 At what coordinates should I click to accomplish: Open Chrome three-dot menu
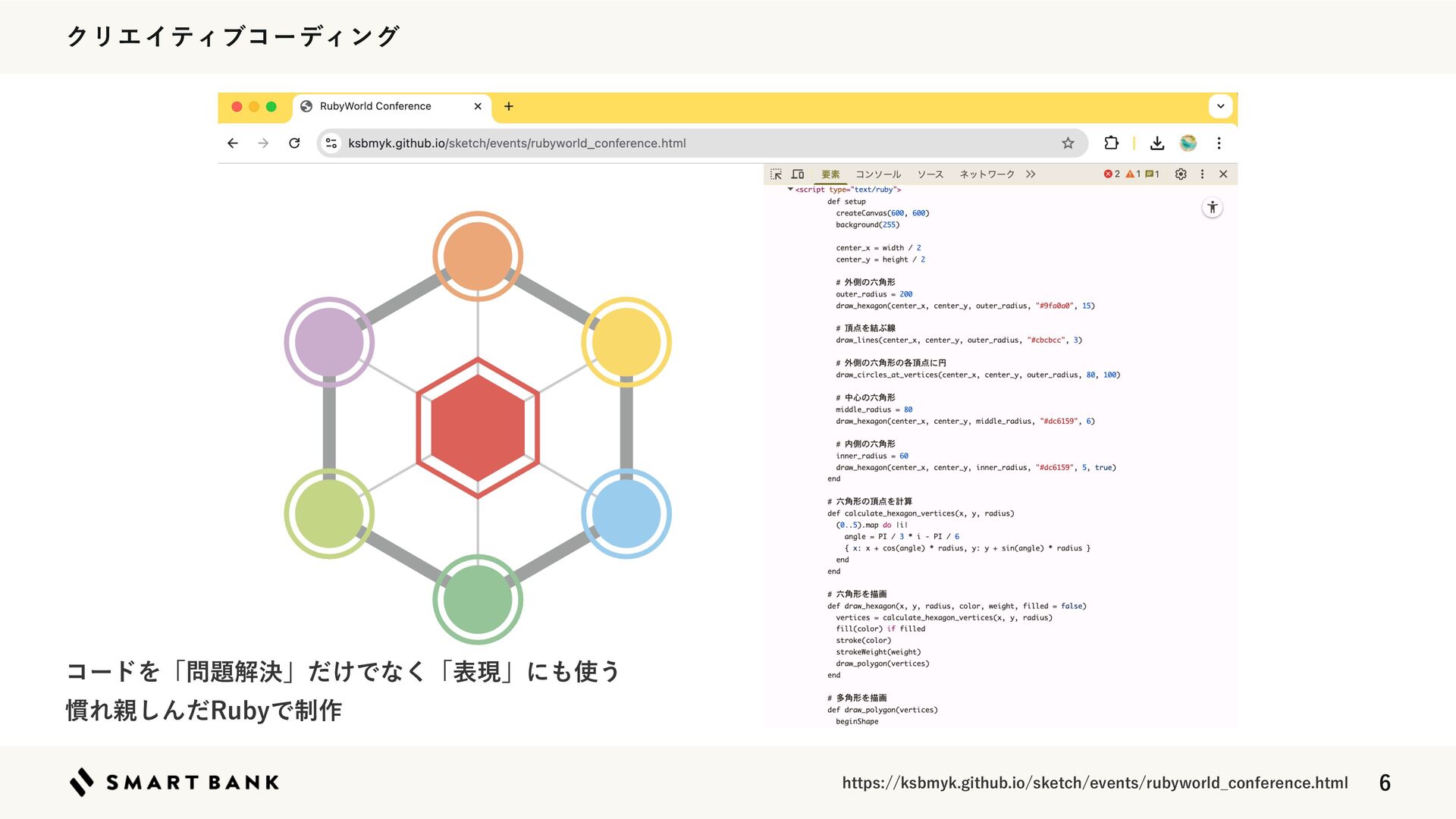tap(1219, 143)
